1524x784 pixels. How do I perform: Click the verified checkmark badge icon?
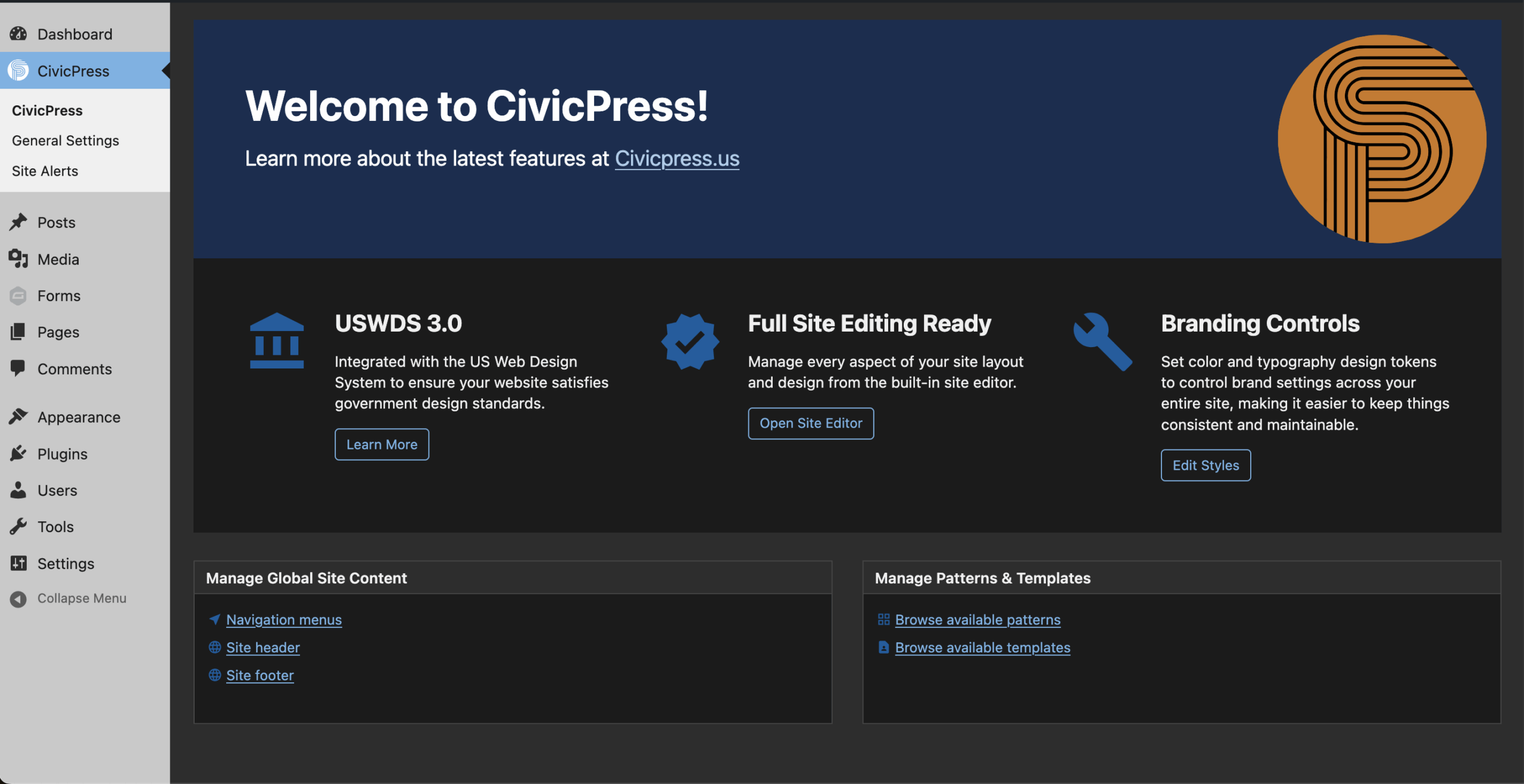tap(690, 342)
